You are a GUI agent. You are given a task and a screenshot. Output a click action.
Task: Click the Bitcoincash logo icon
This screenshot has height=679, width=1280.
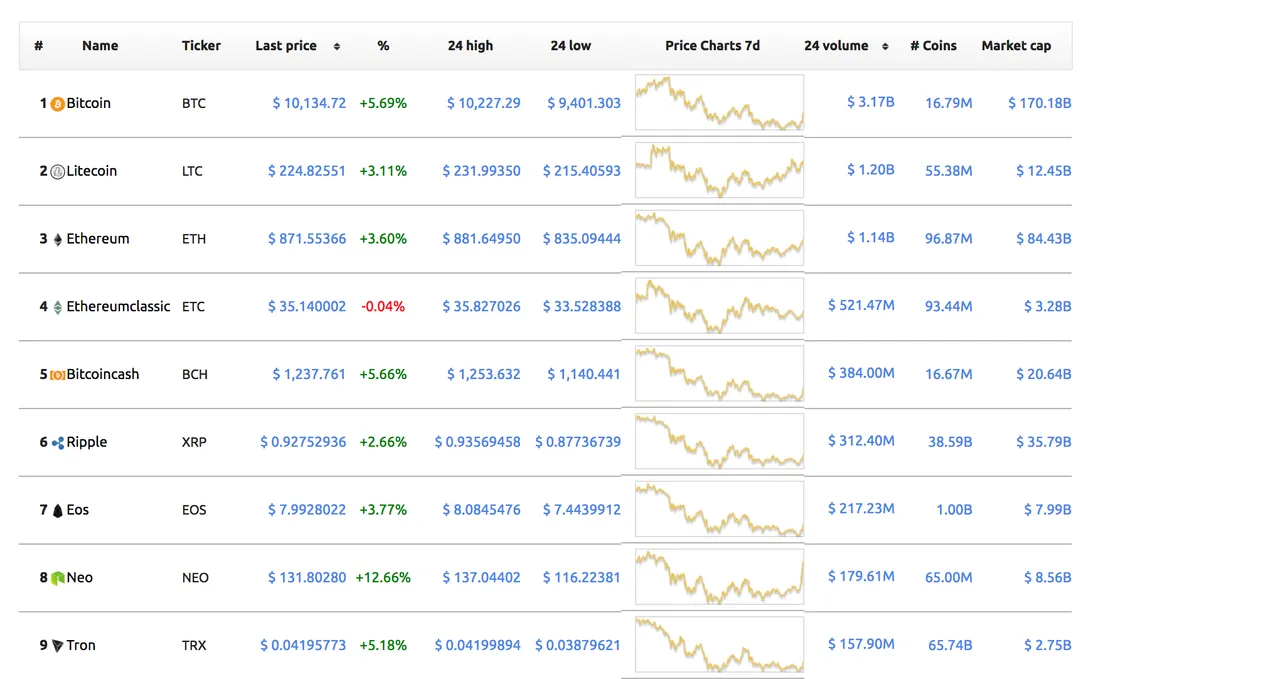coord(57,375)
